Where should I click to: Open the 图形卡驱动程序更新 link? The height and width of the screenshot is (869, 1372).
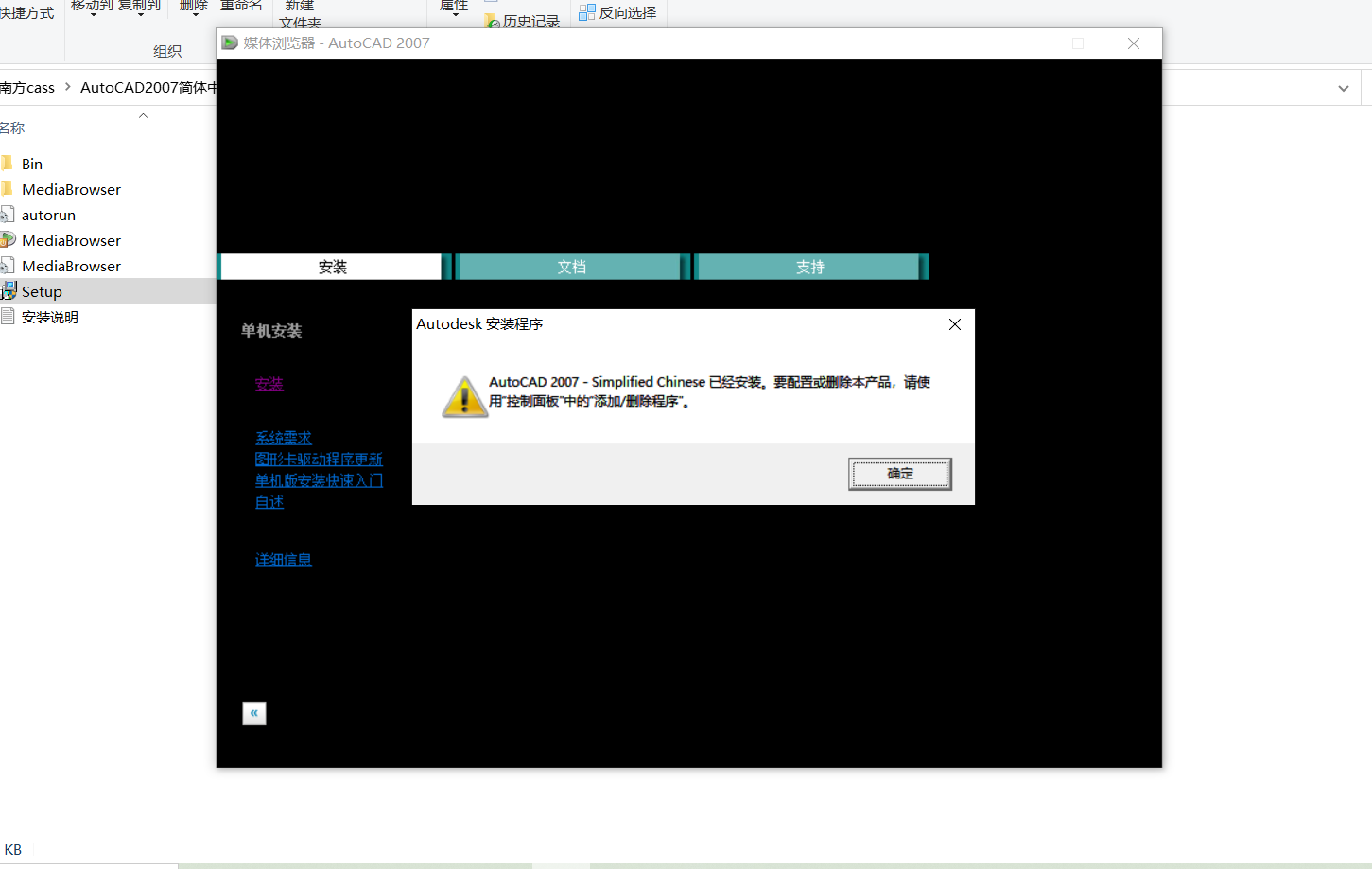[x=319, y=459]
